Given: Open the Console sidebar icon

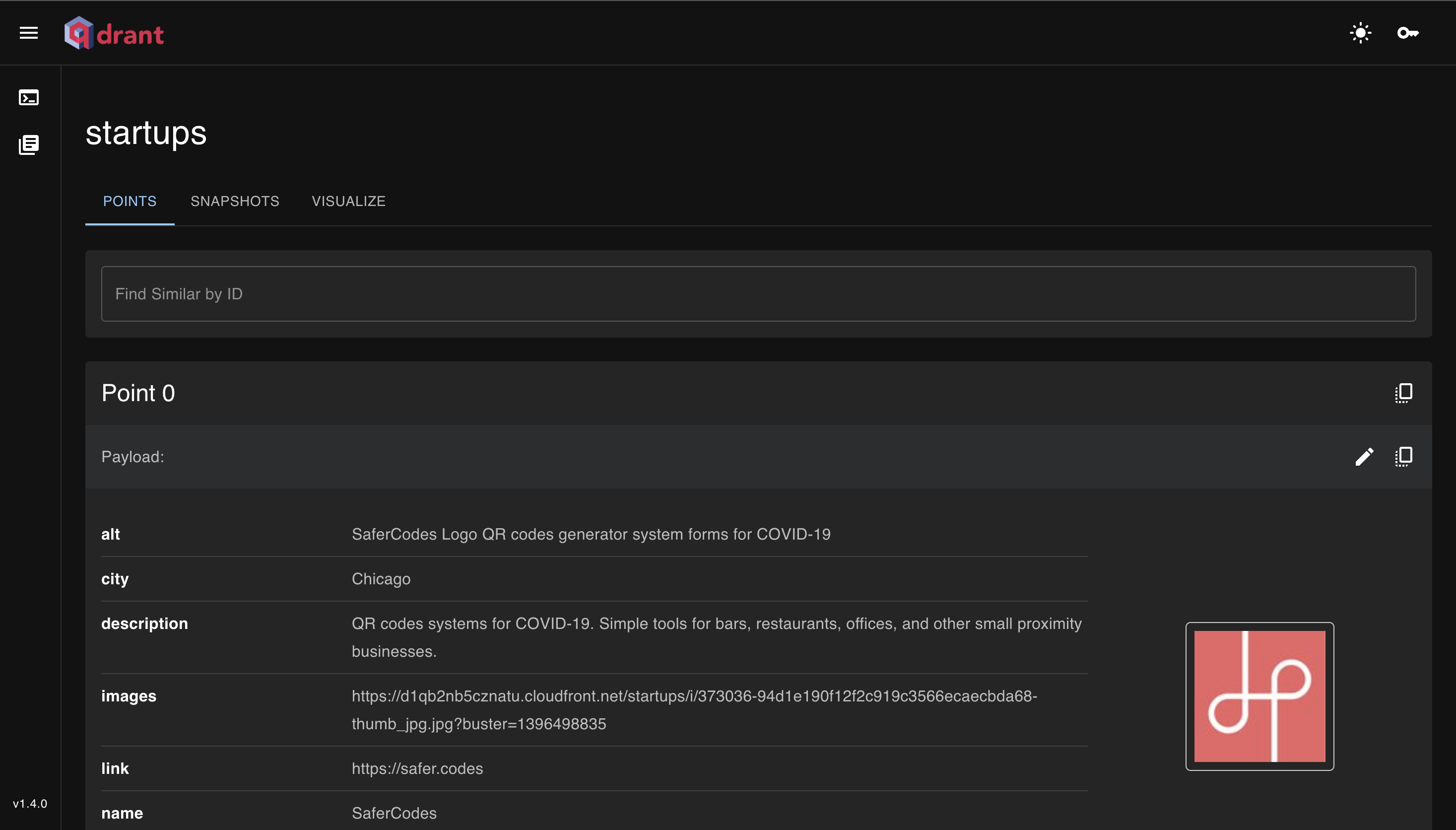Looking at the screenshot, I should pos(28,97).
